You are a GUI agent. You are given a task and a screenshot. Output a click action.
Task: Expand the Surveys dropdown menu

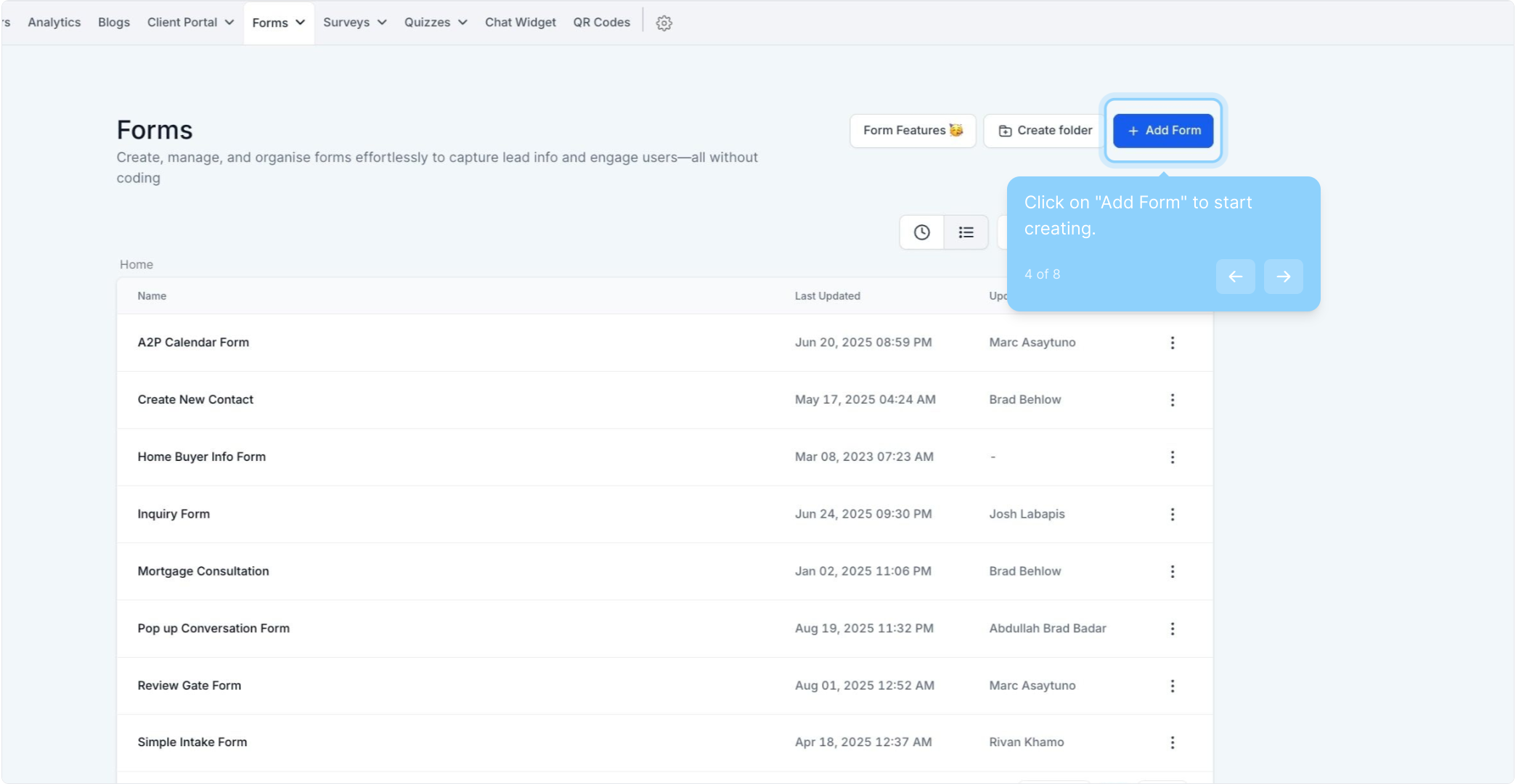click(354, 23)
